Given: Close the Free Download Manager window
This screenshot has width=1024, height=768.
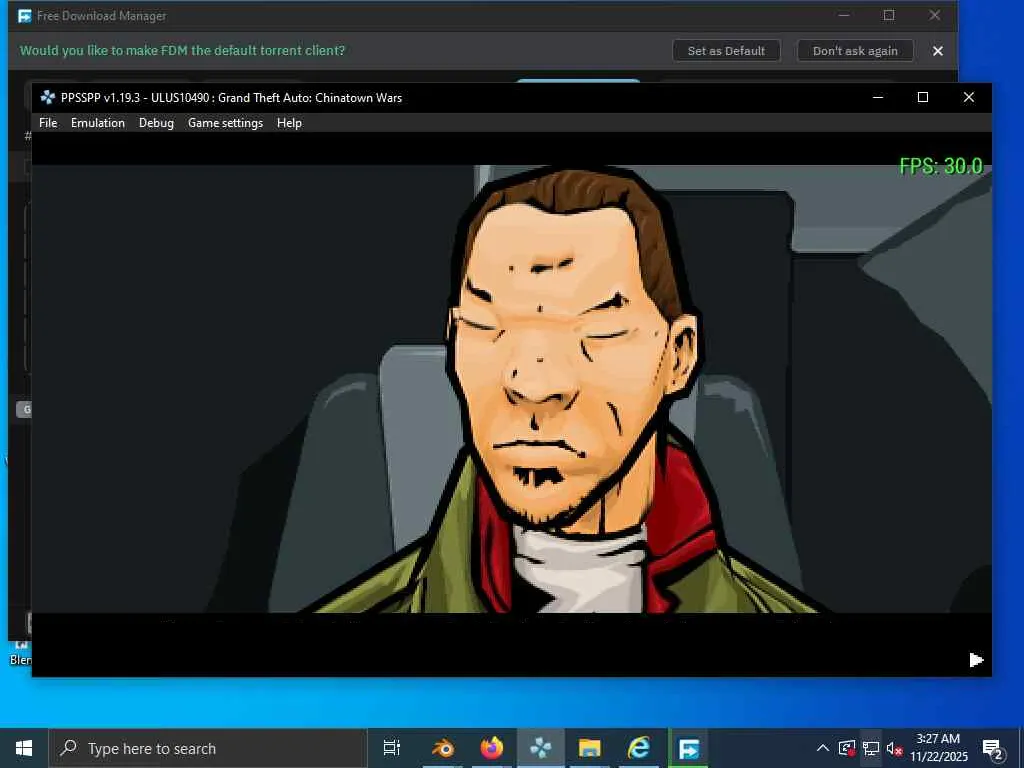Looking at the screenshot, I should pyautogui.click(x=935, y=15).
